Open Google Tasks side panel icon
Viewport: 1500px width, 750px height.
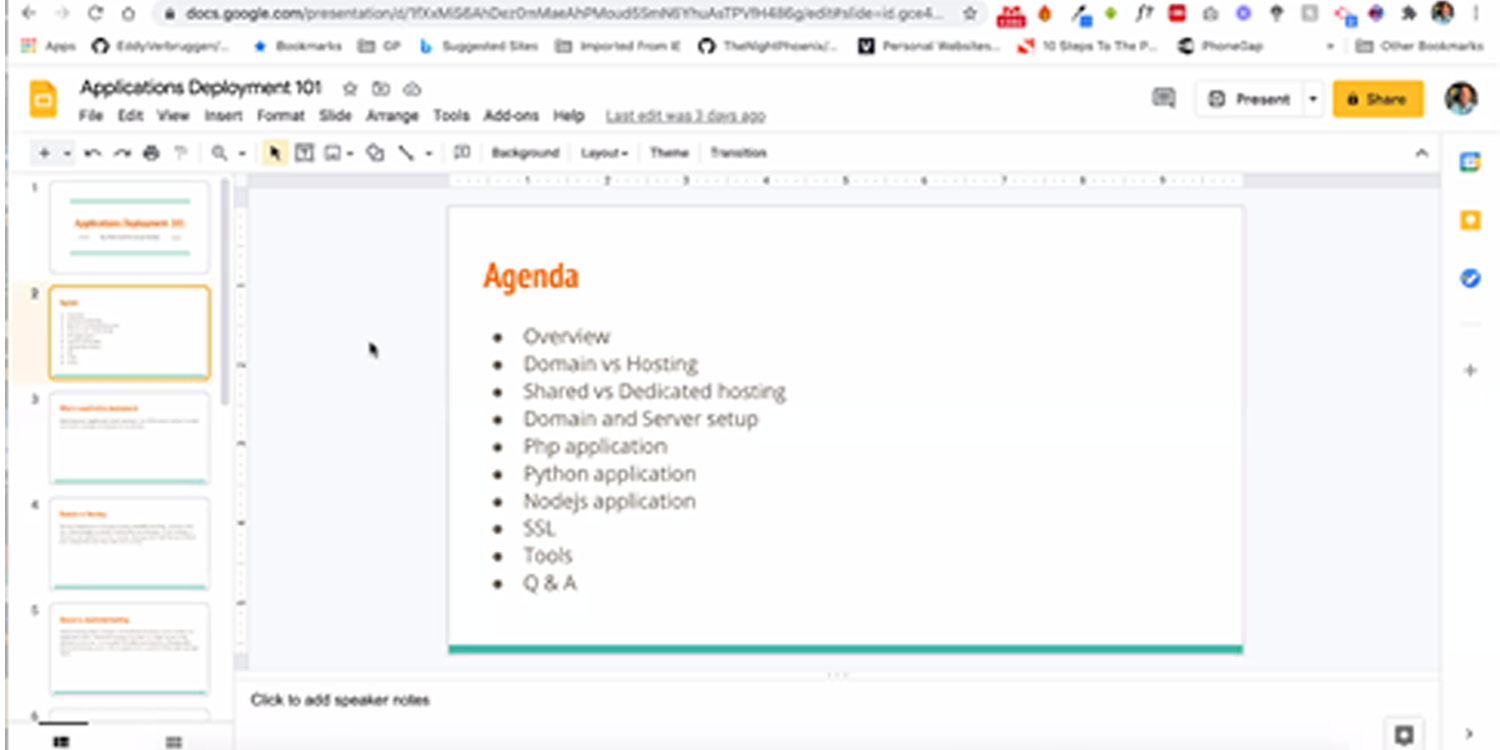coord(1470,279)
